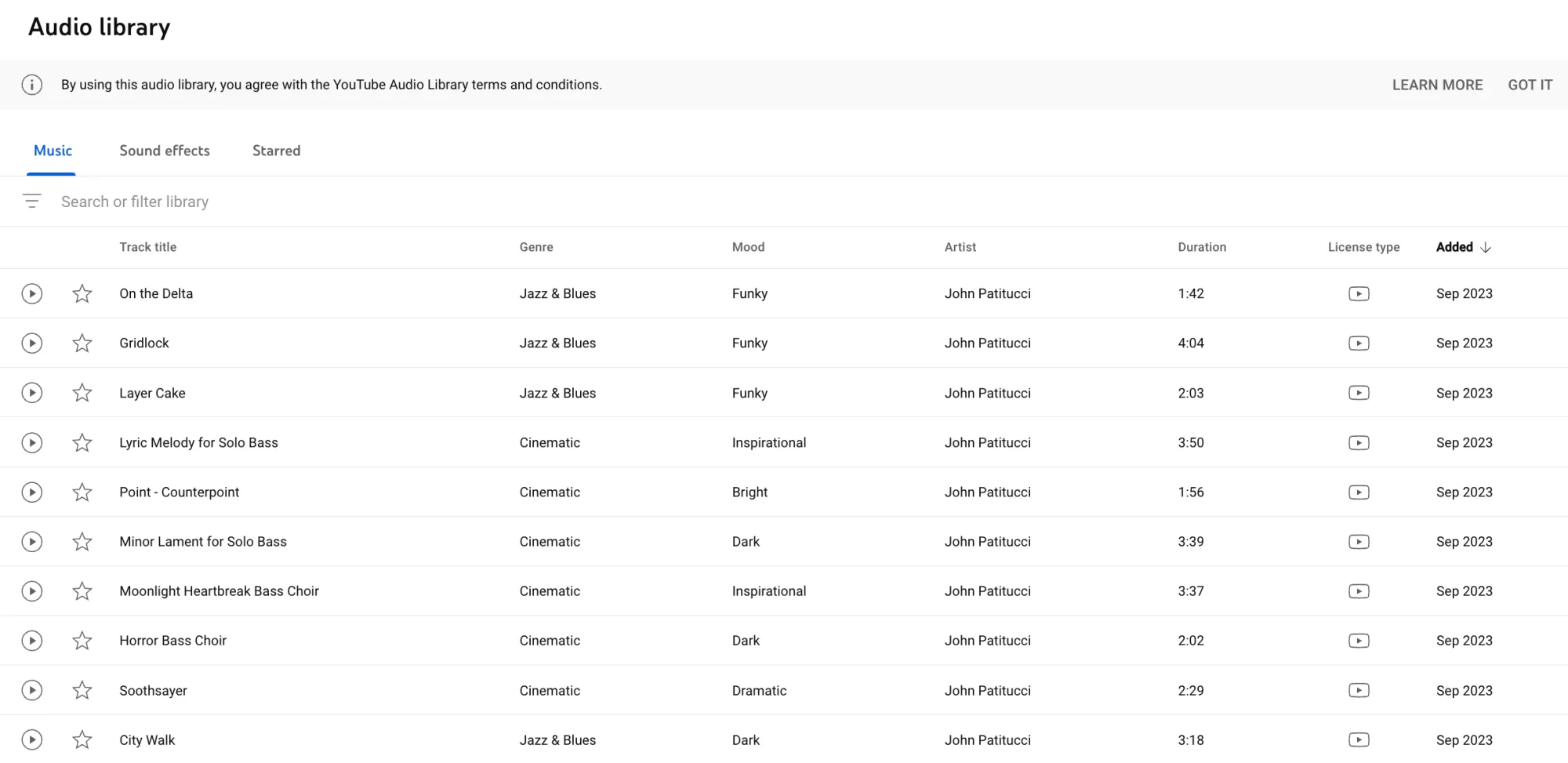Click YouTube license icon for Layer Cake
The width and height of the screenshot is (1568, 763).
pos(1359,393)
